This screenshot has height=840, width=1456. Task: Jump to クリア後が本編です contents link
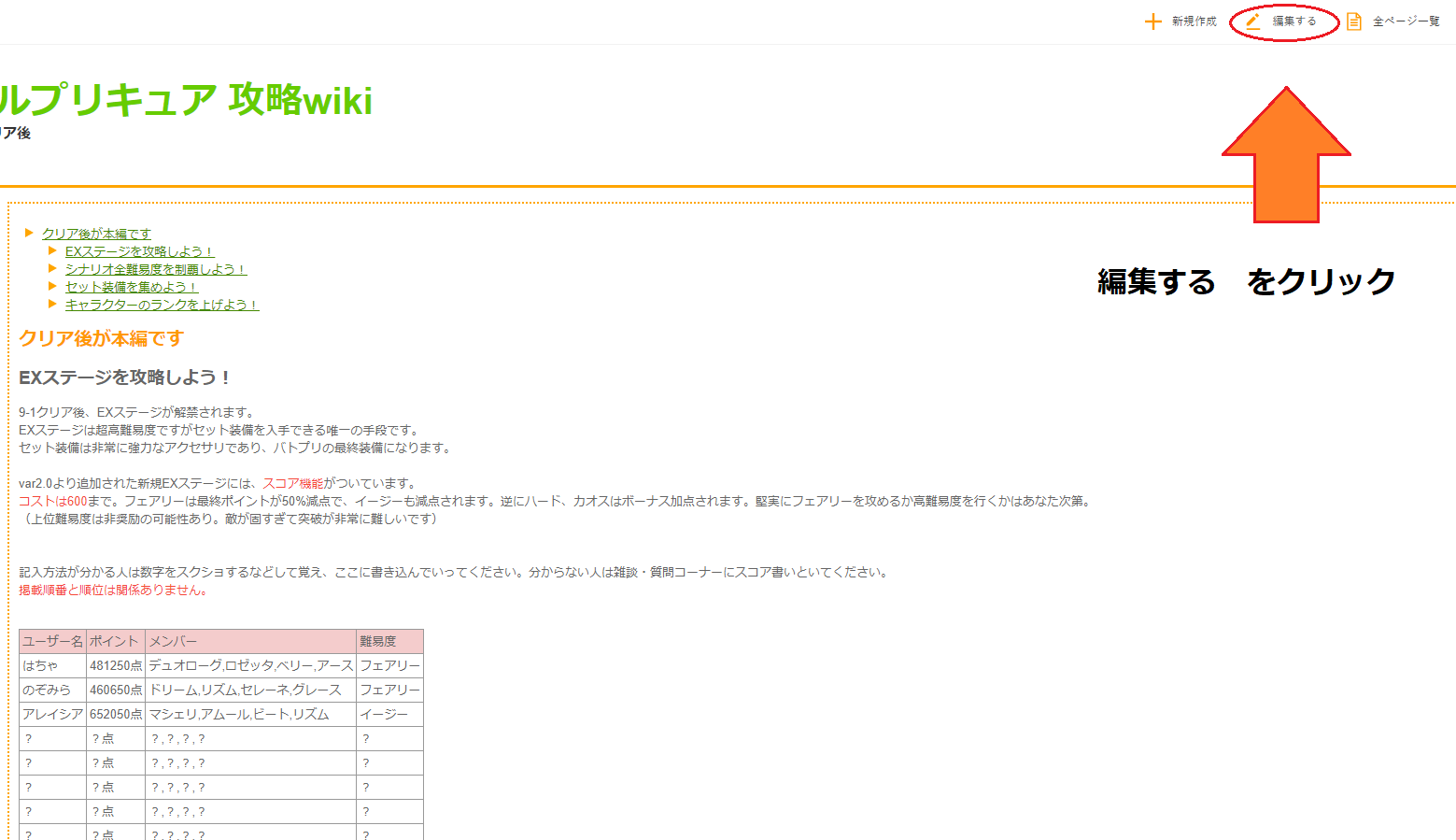[x=96, y=234]
